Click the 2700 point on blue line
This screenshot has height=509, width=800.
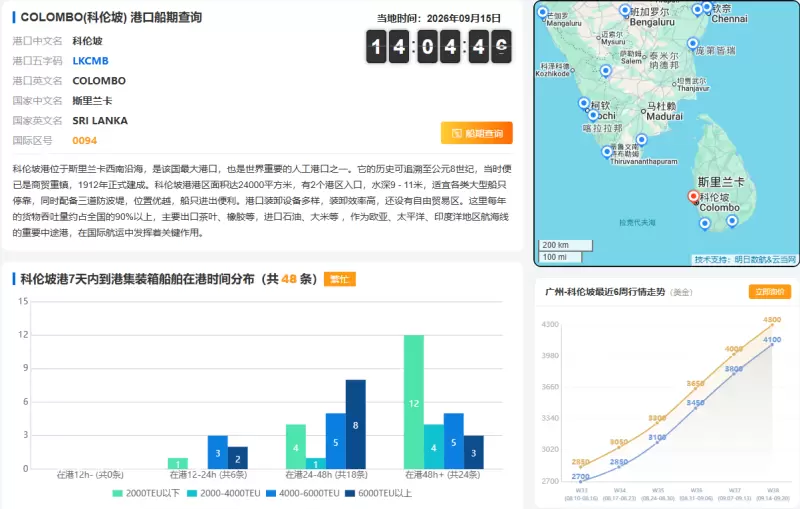click(x=581, y=481)
